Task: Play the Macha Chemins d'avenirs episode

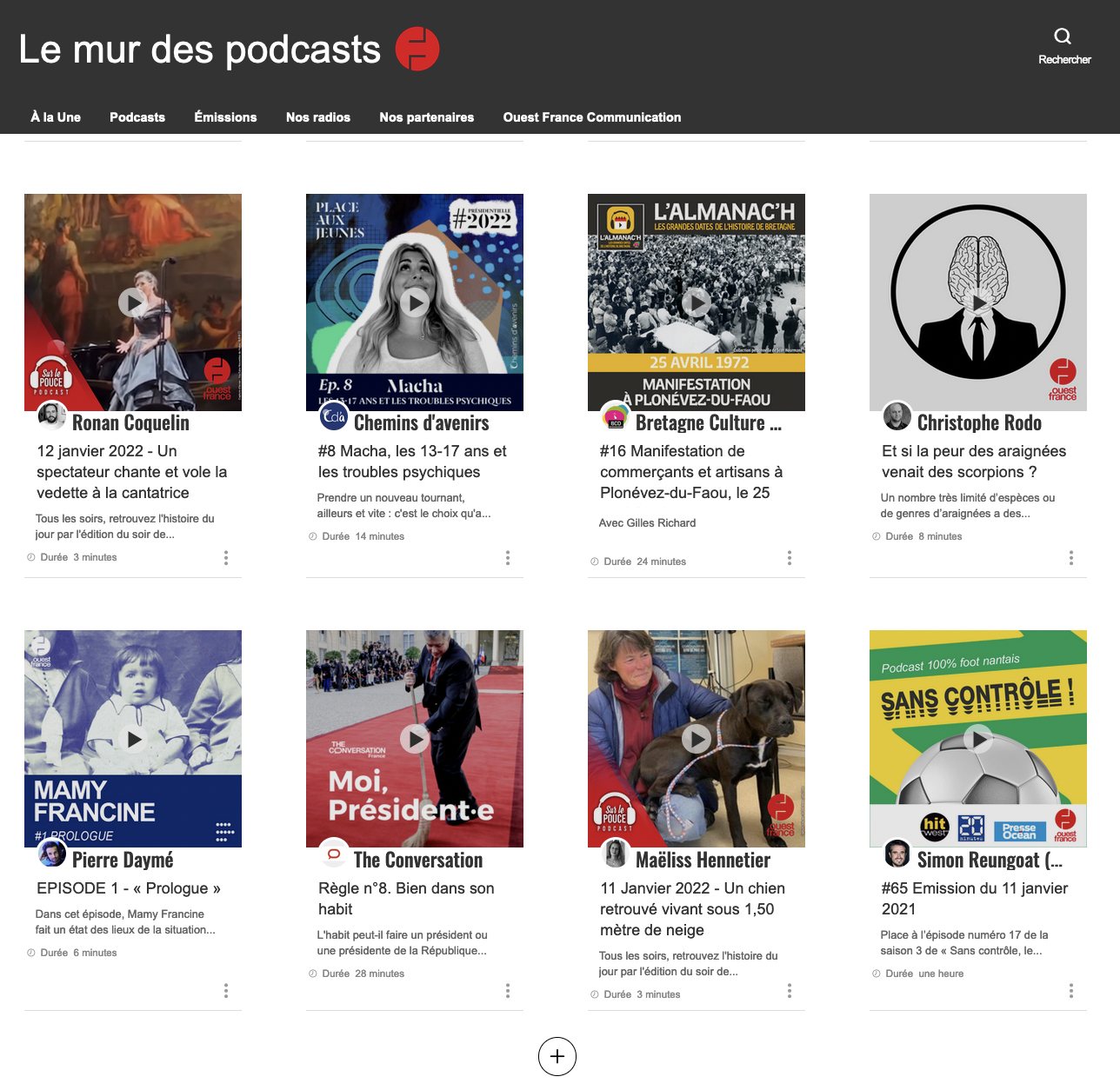Action: (414, 302)
